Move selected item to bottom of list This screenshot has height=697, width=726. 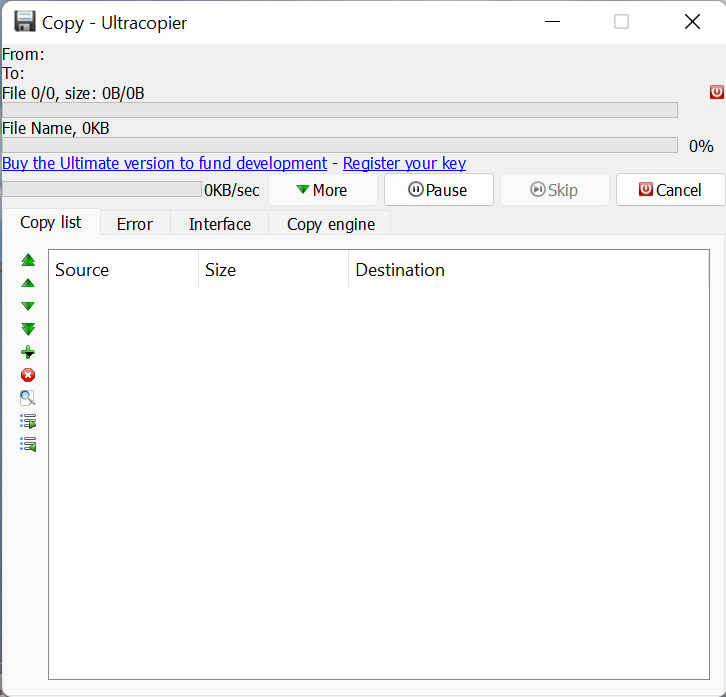click(28, 329)
